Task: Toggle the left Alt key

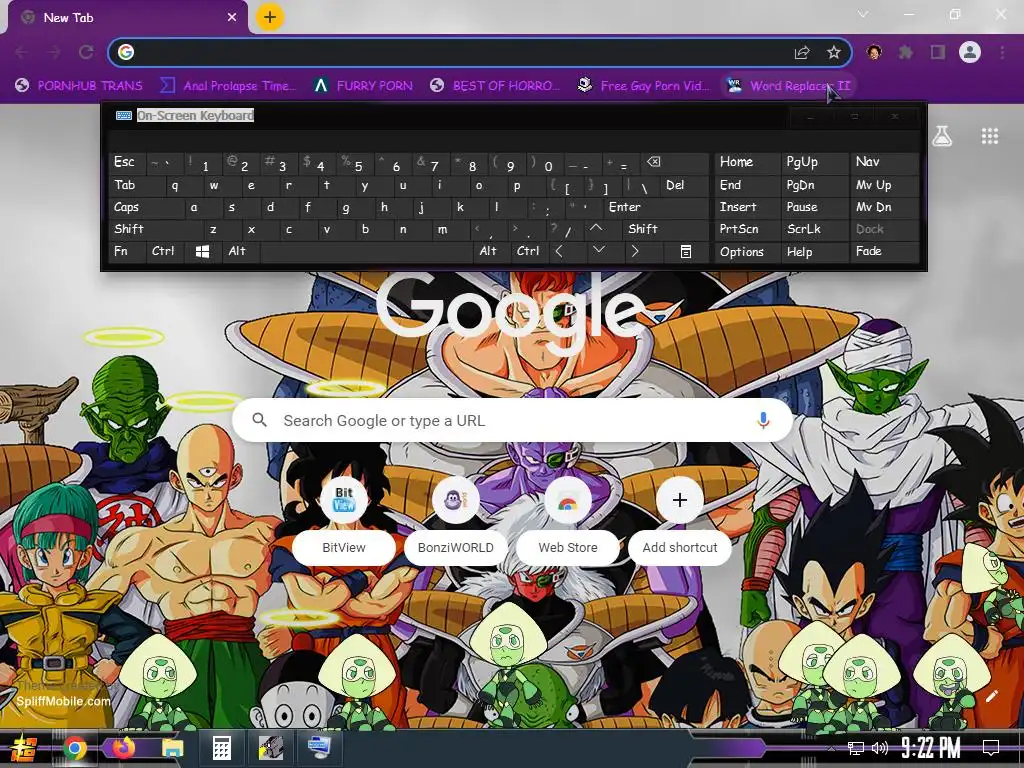Action: tap(241, 251)
